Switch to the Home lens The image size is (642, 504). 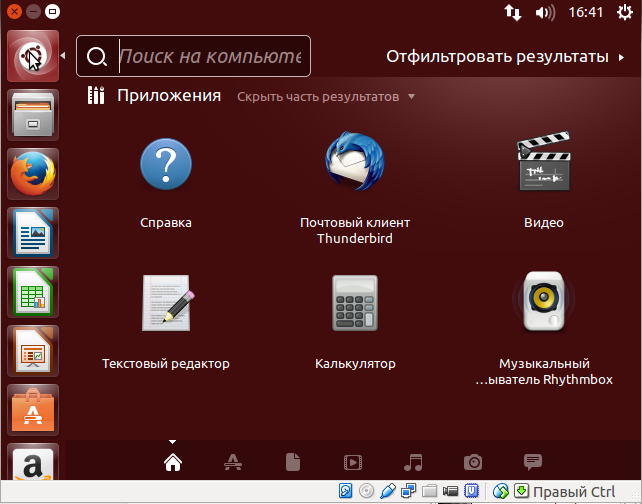(x=173, y=462)
